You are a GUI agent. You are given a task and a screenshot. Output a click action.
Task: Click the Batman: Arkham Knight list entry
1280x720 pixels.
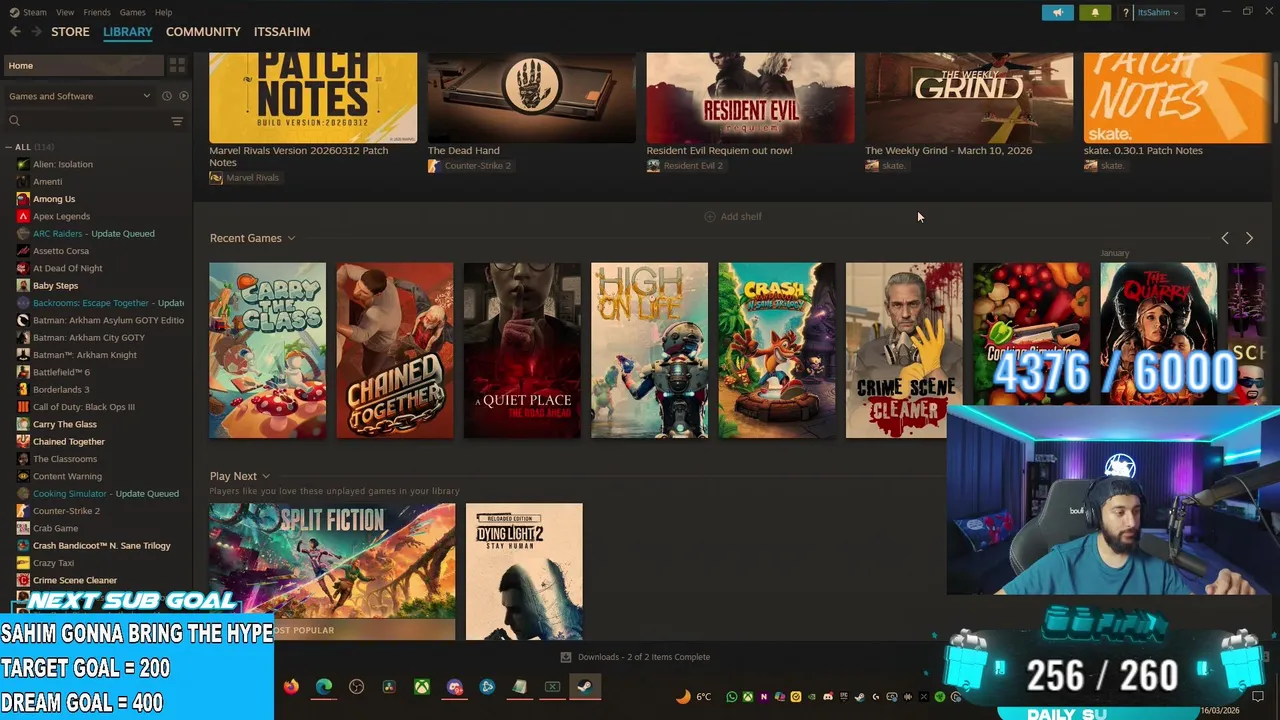pos(84,355)
